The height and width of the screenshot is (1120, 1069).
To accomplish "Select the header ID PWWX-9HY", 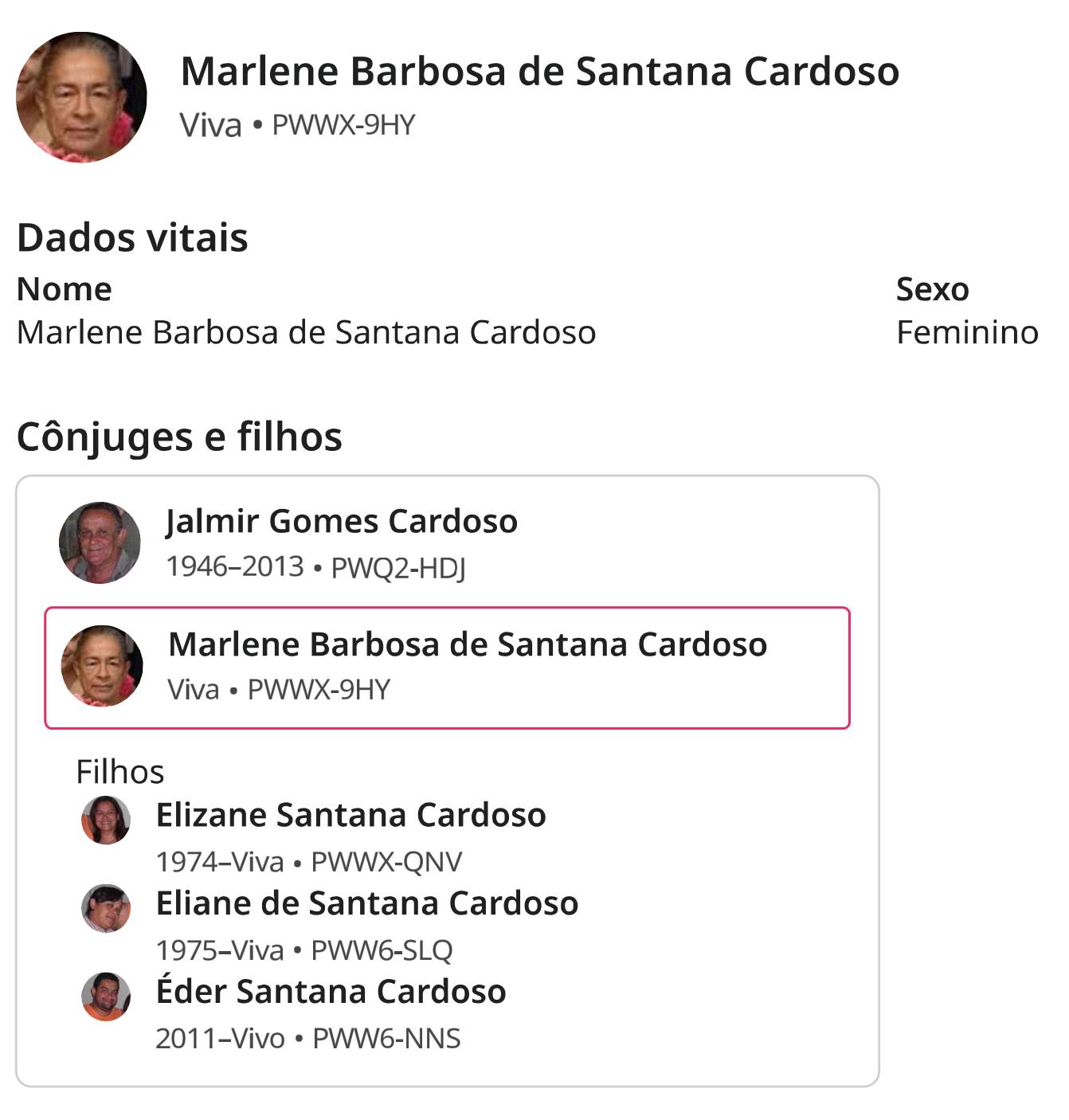I will pyautogui.click(x=343, y=125).
